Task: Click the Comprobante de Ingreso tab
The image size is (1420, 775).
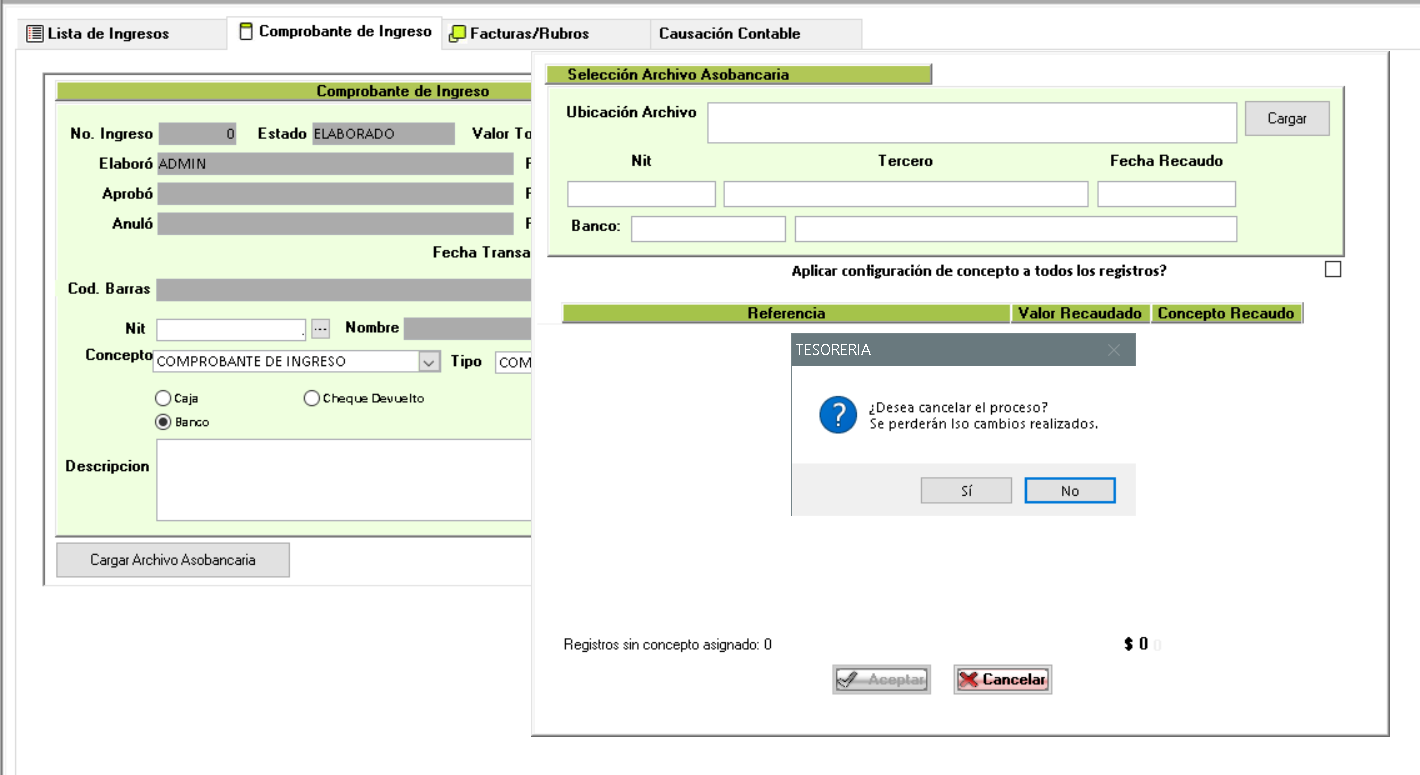Action: 334,32
